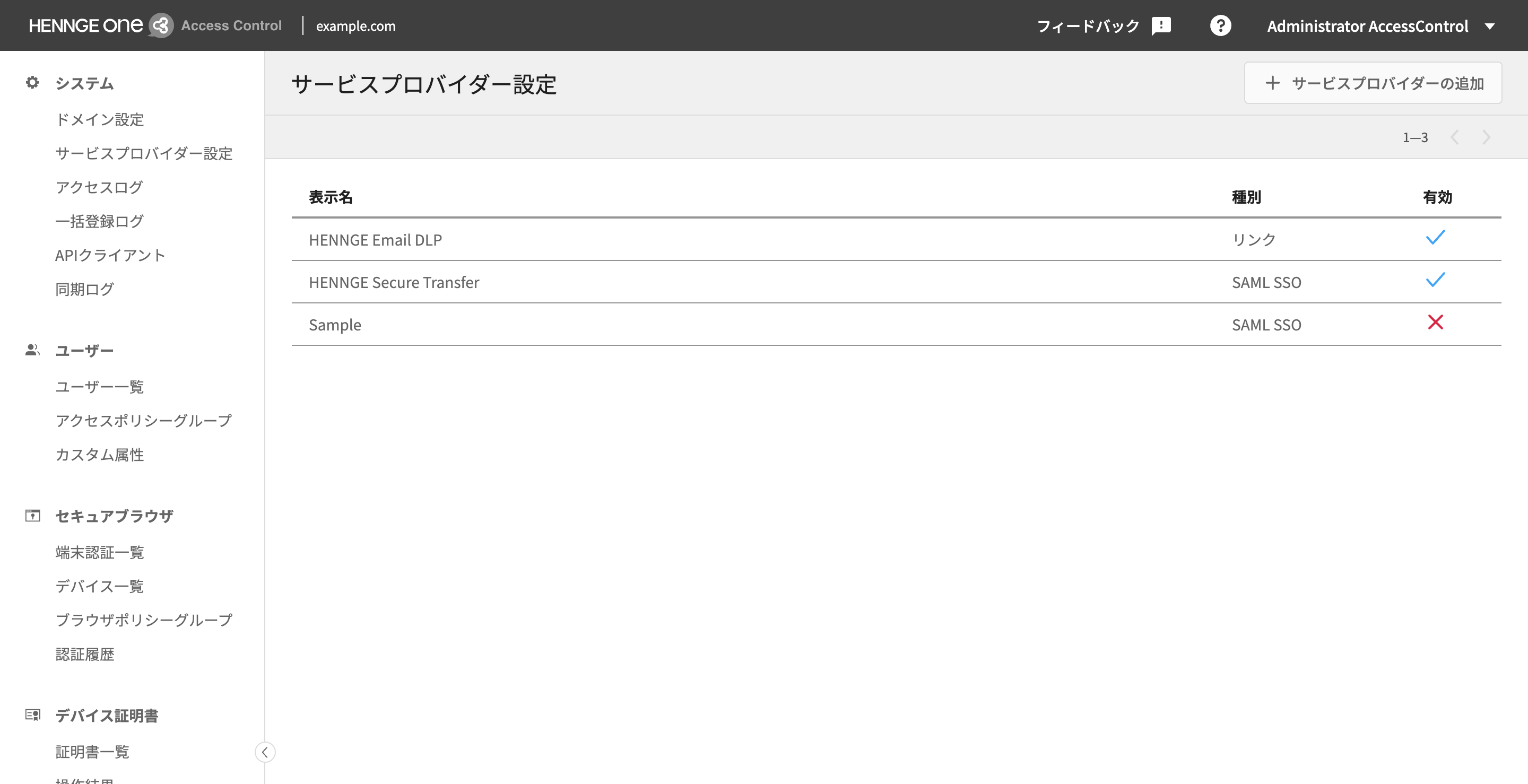This screenshot has width=1528, height=784.
Task: Open サービスプロバイダー設定 in the sidebar
Action: [144, 153]
